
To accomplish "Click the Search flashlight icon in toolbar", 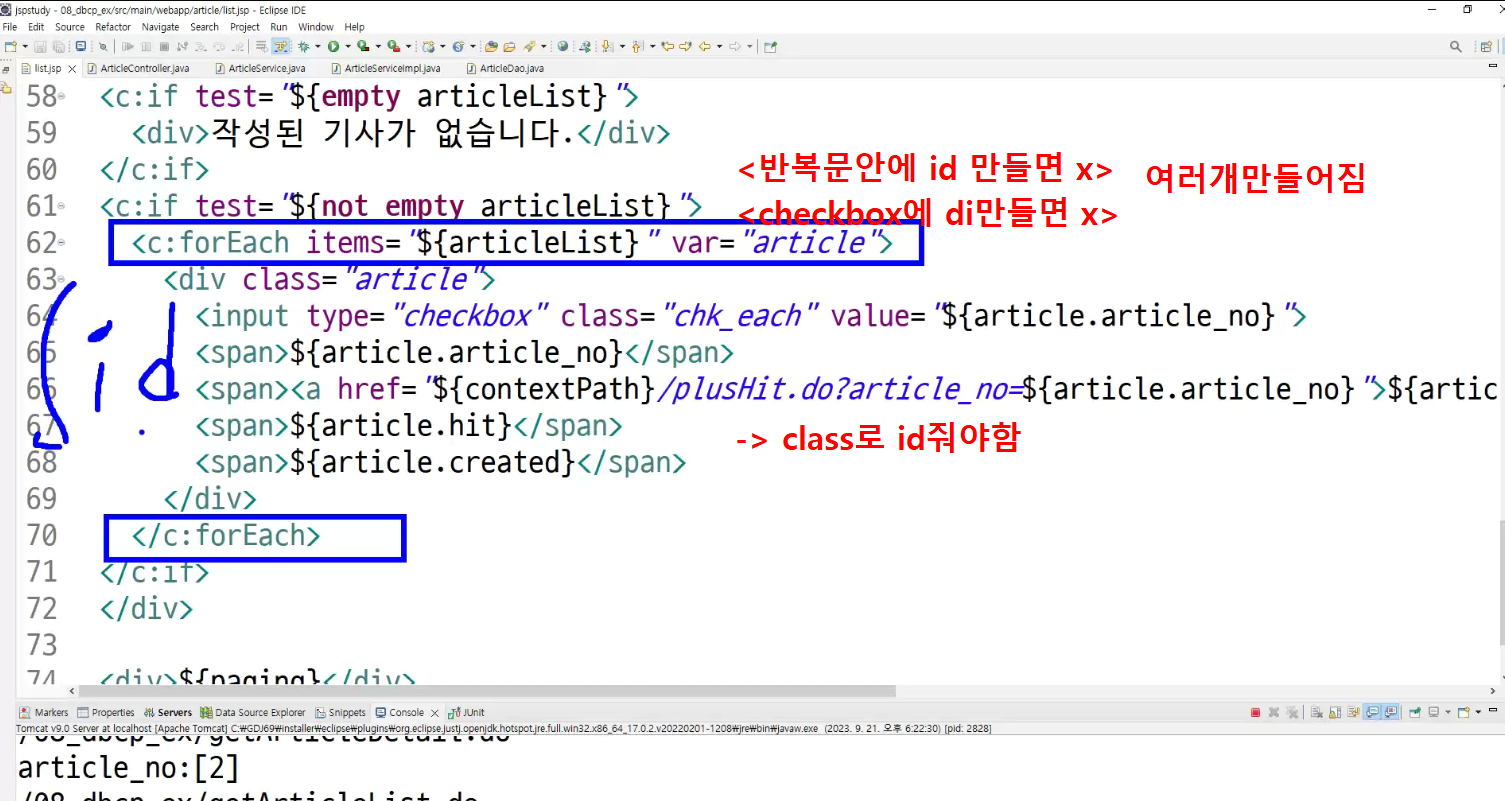I will tap(529, 46).
